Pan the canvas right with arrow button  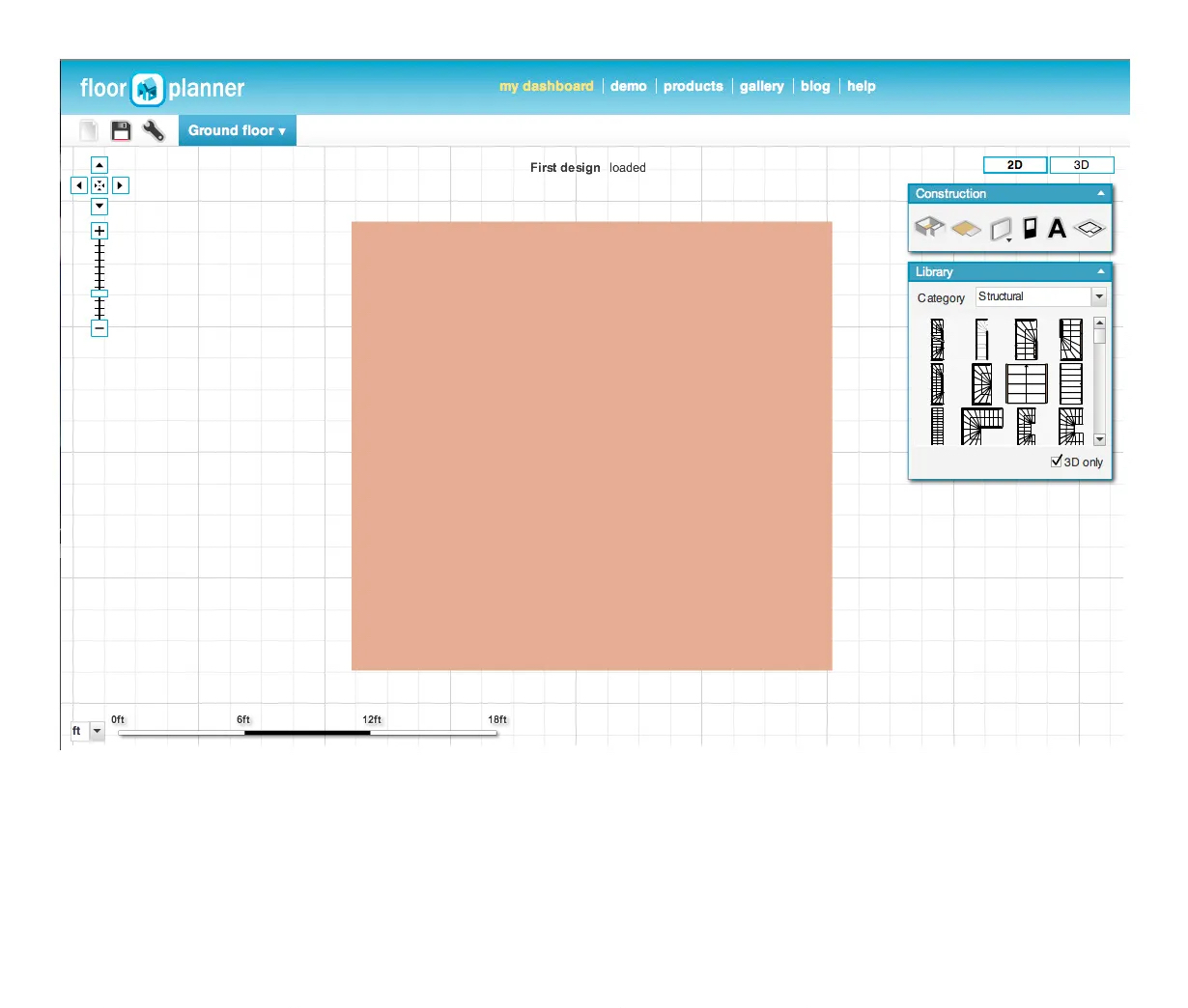tap(121, 185)
